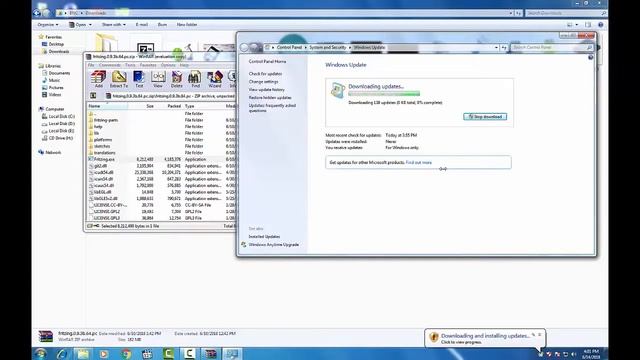Select the help folder in WinRAR
This screenshot has width=640, height=360.
(x=98, y=127)
